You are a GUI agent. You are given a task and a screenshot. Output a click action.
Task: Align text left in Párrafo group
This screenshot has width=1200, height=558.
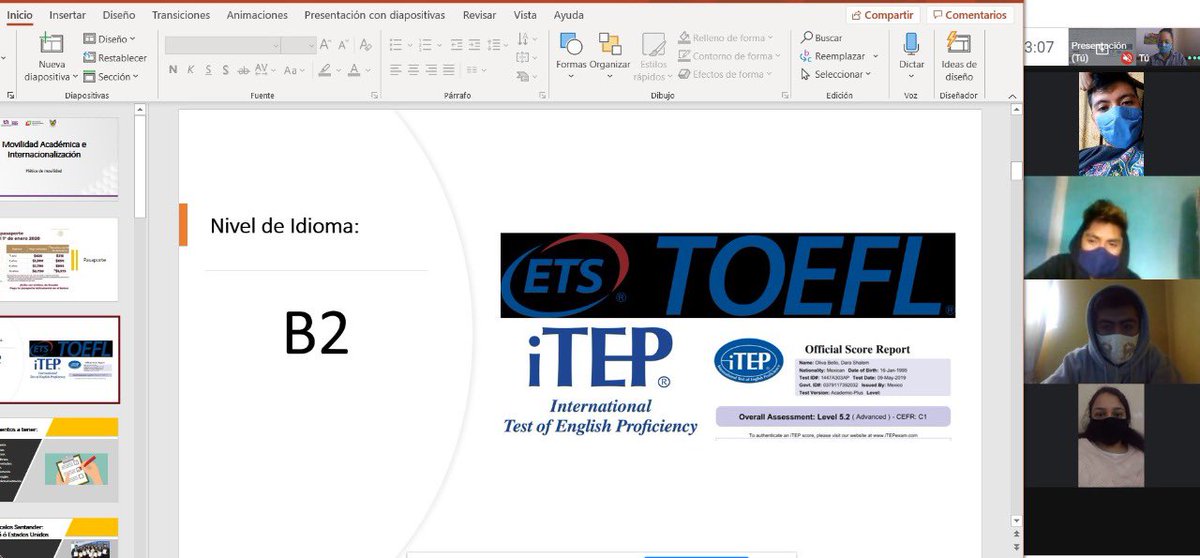[x=396, y=70]
